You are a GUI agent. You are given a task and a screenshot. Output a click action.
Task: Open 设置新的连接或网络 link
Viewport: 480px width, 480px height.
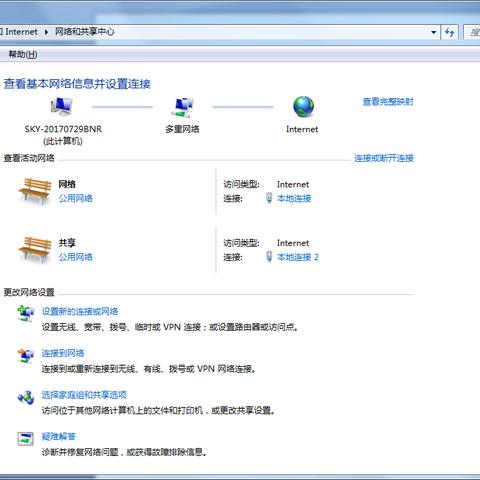(x=80, y=311)
